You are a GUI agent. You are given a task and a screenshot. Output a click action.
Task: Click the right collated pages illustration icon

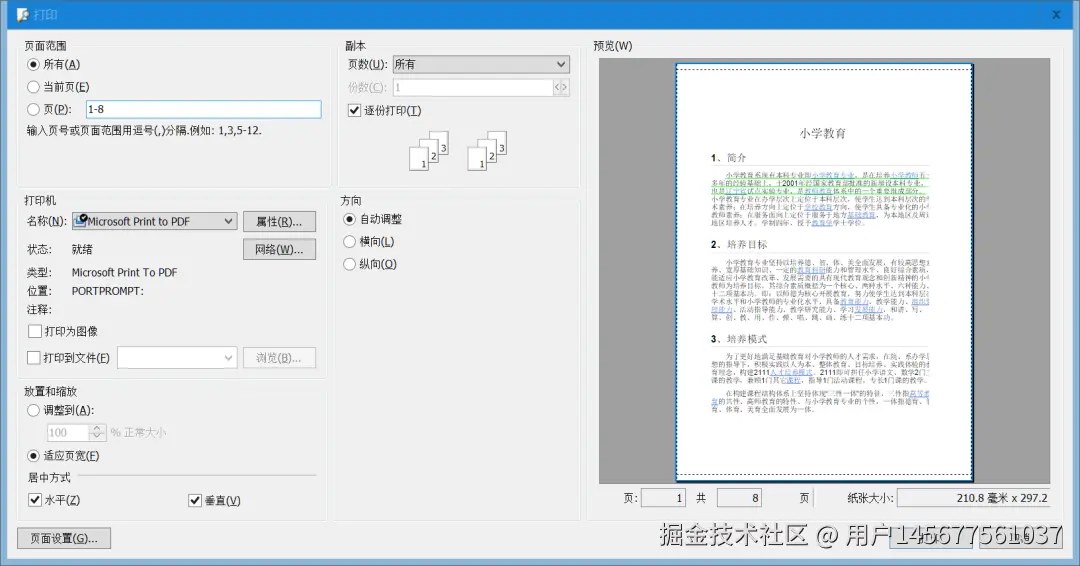pos(487,151)
